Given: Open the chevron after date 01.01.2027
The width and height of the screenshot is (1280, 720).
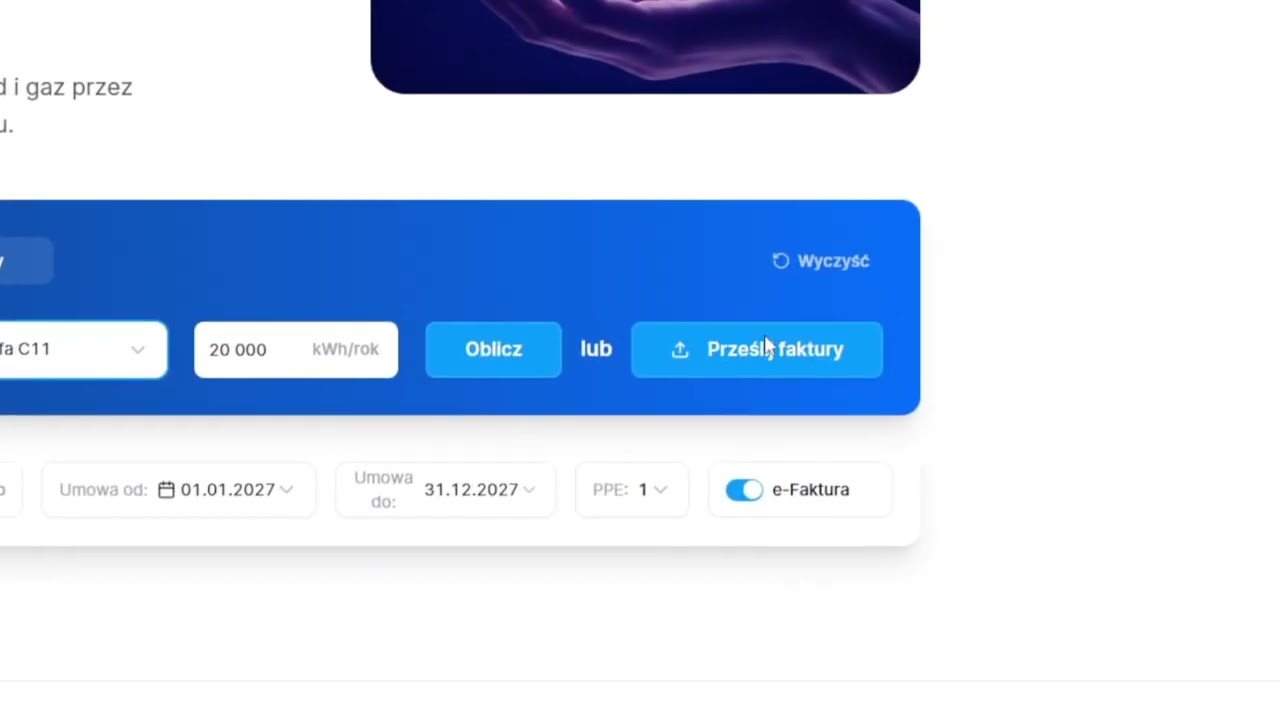Looking at the screenshot, I should pos(287,489).
